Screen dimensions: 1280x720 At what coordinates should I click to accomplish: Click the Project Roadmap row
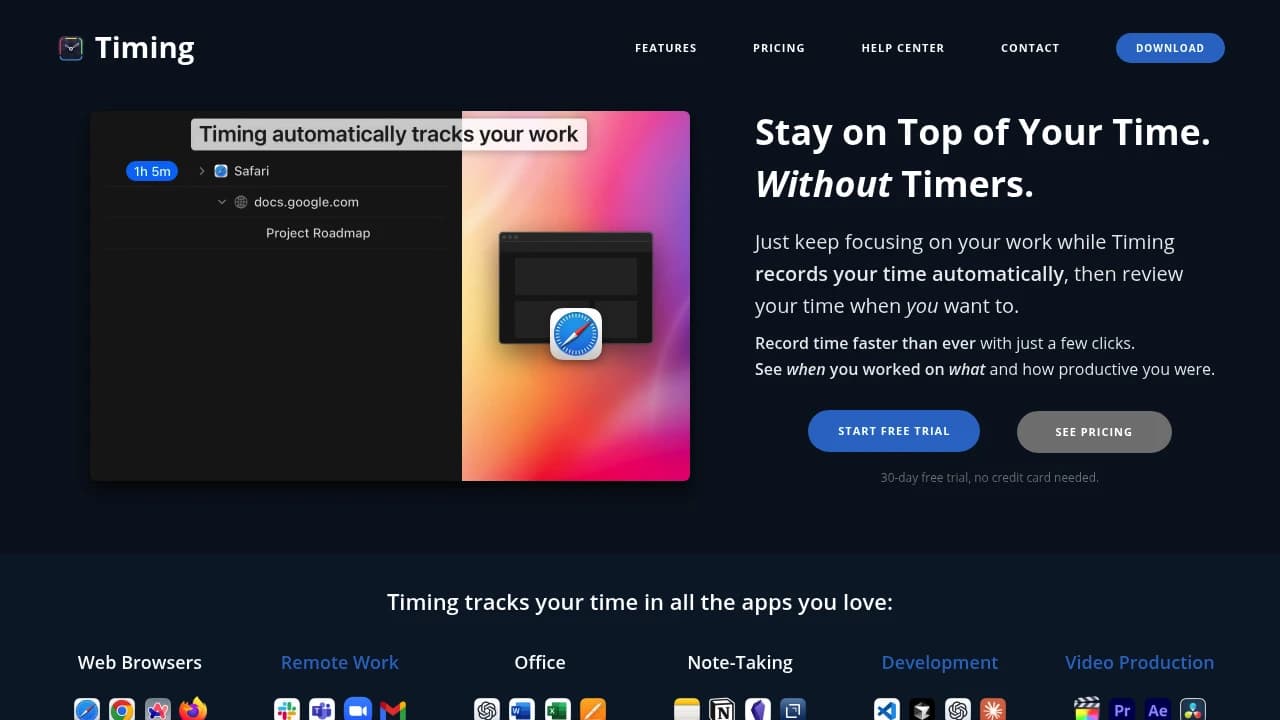click(x=318, y=233)
